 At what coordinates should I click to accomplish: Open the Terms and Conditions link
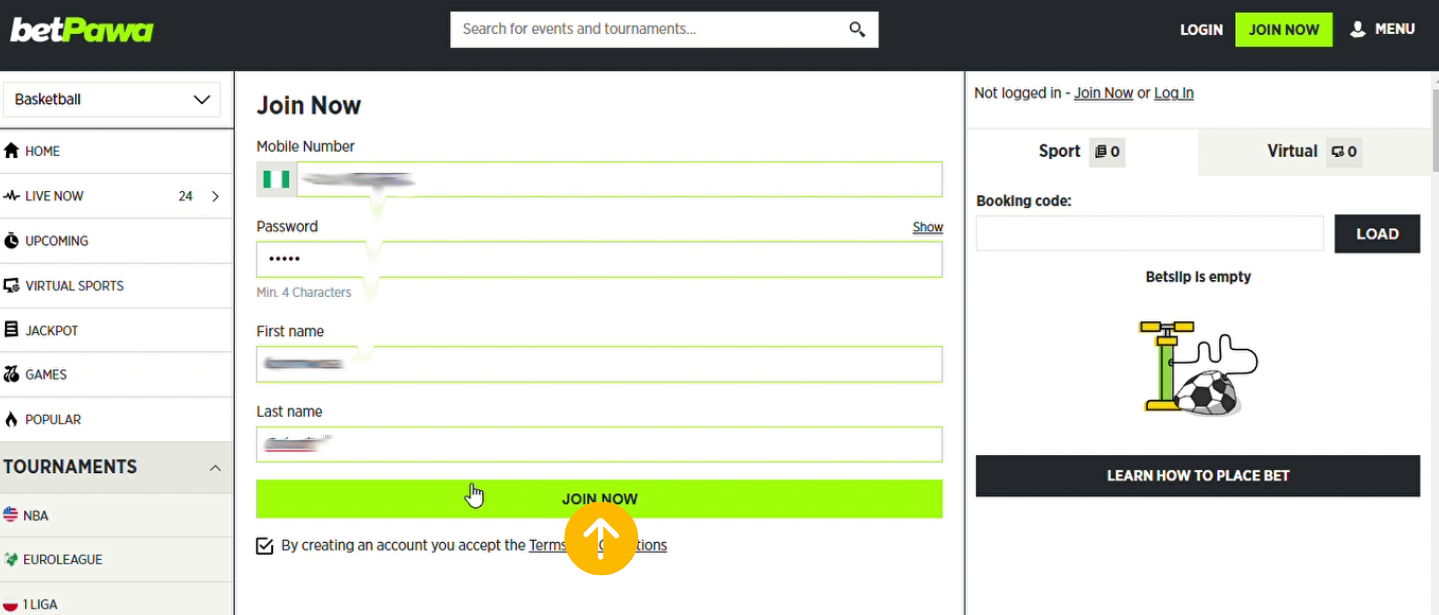(x=598, y=545)
